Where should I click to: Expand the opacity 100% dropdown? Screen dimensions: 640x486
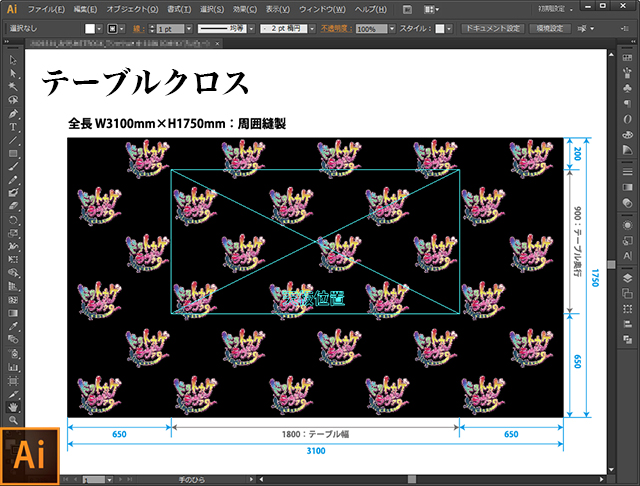(392, 29)
